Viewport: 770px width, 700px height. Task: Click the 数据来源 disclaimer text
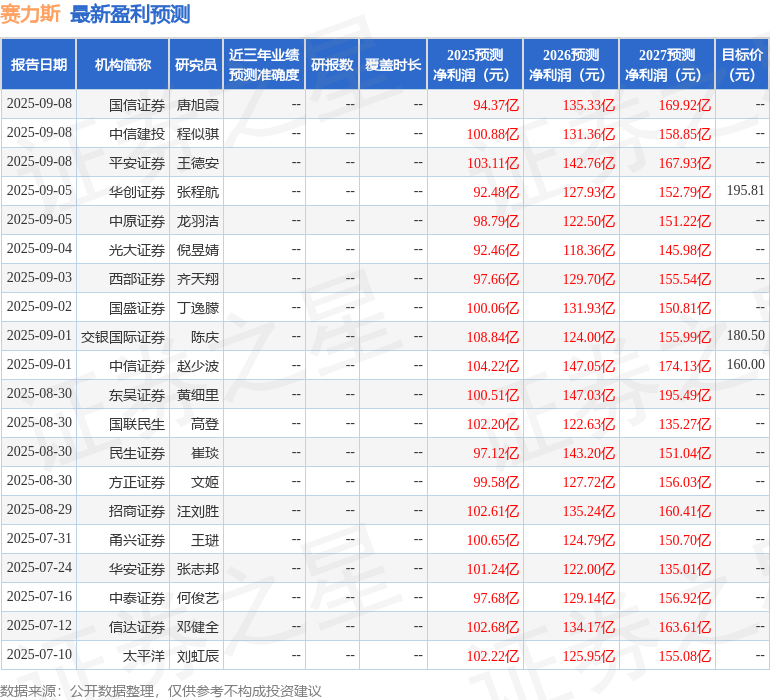pyautogui.click(x=161, y=691)
